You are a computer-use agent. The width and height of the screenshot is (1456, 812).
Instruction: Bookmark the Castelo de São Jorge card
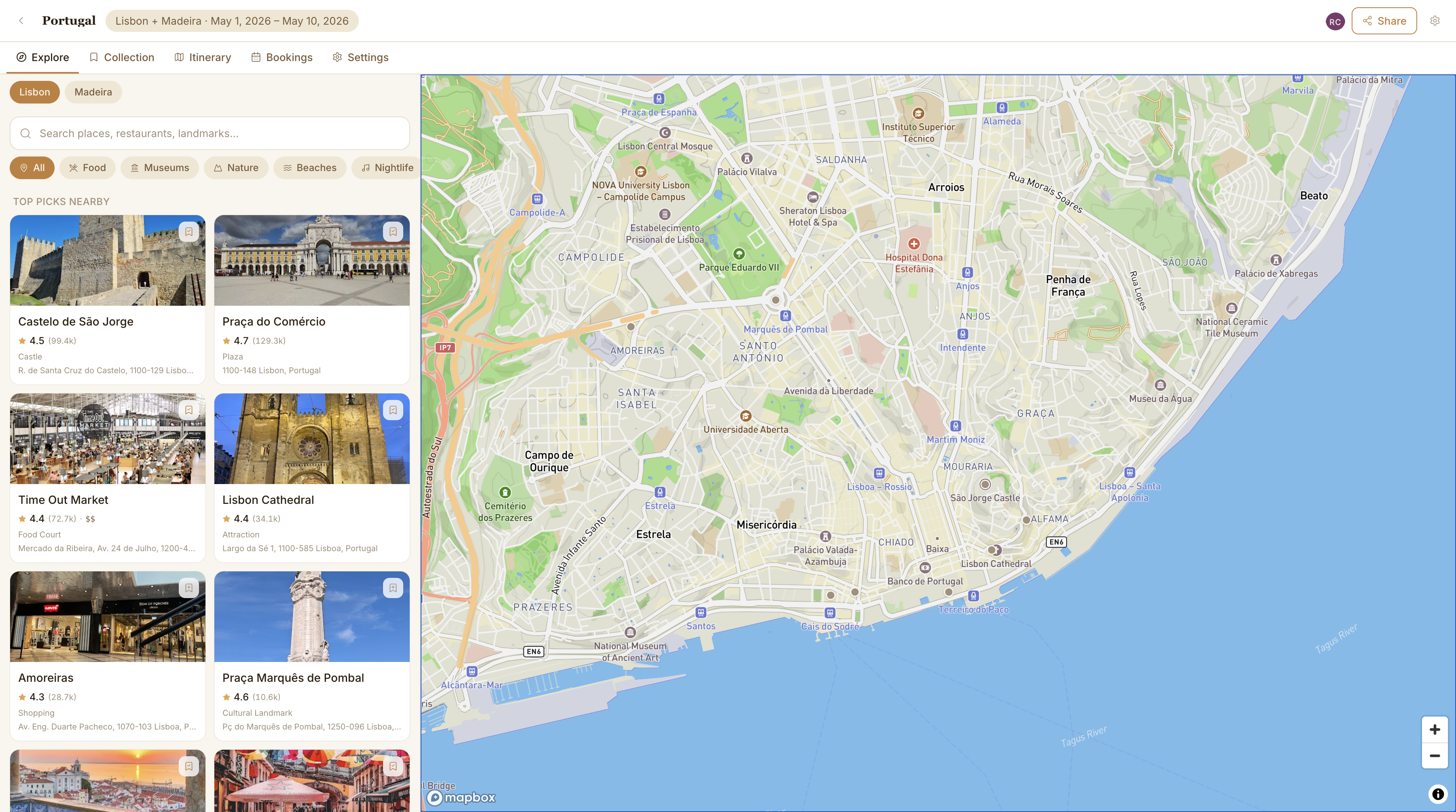(189, 231)
